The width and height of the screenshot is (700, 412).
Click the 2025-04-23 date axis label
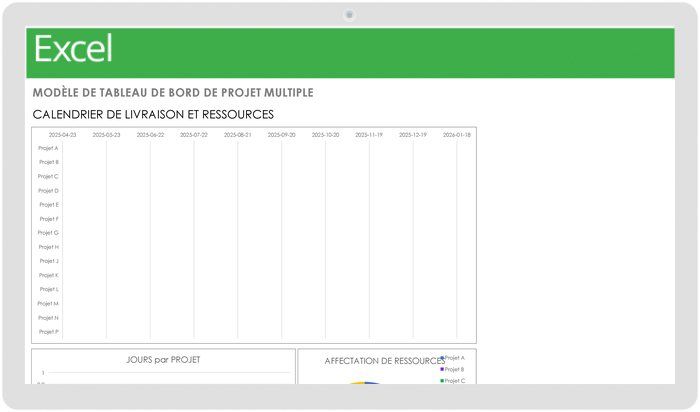pos(62,135)
